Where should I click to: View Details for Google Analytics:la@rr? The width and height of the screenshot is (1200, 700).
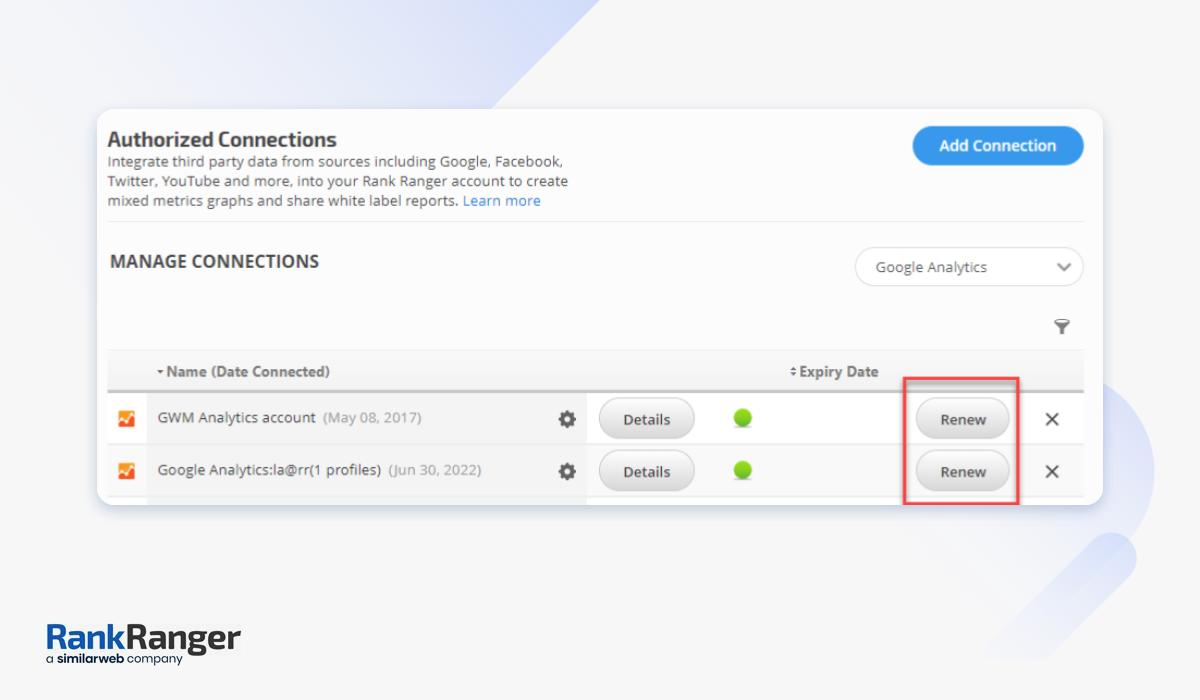pos(646,472)
